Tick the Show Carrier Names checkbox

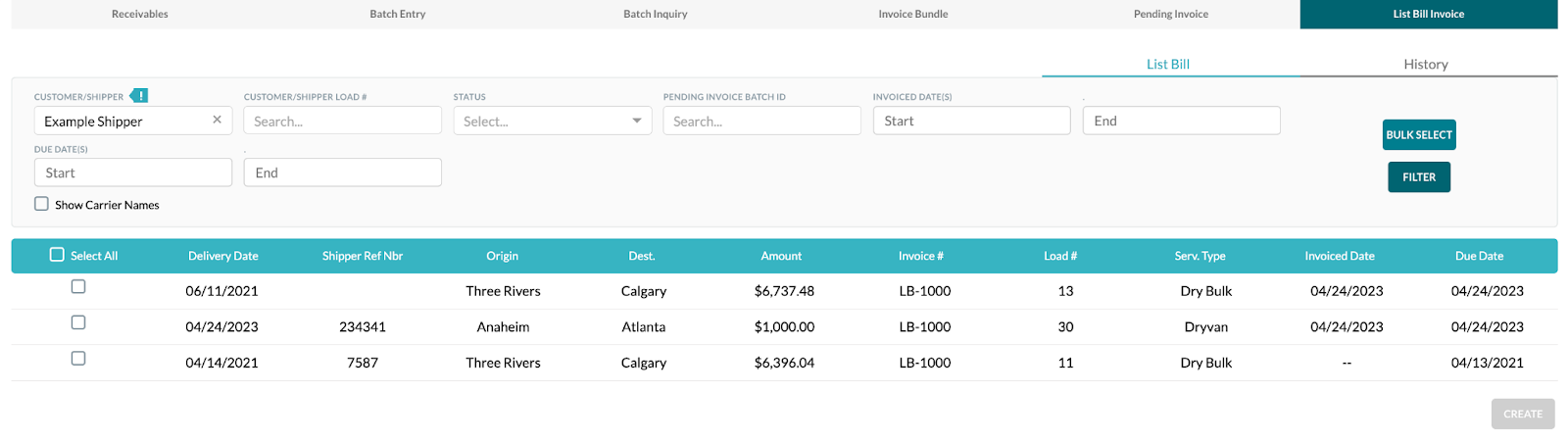coord(41,204)
